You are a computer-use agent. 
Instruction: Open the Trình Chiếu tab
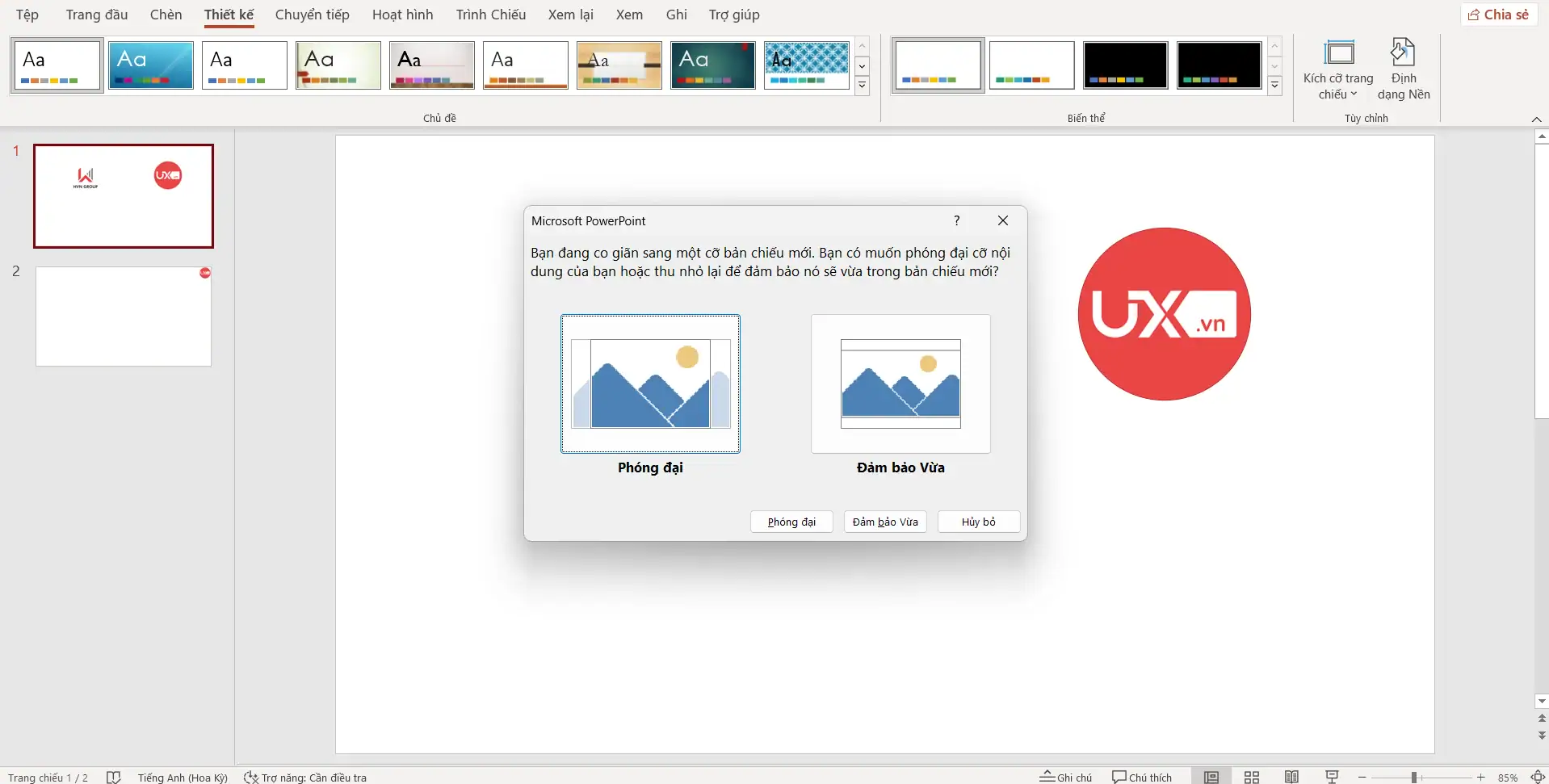point(491,15)
